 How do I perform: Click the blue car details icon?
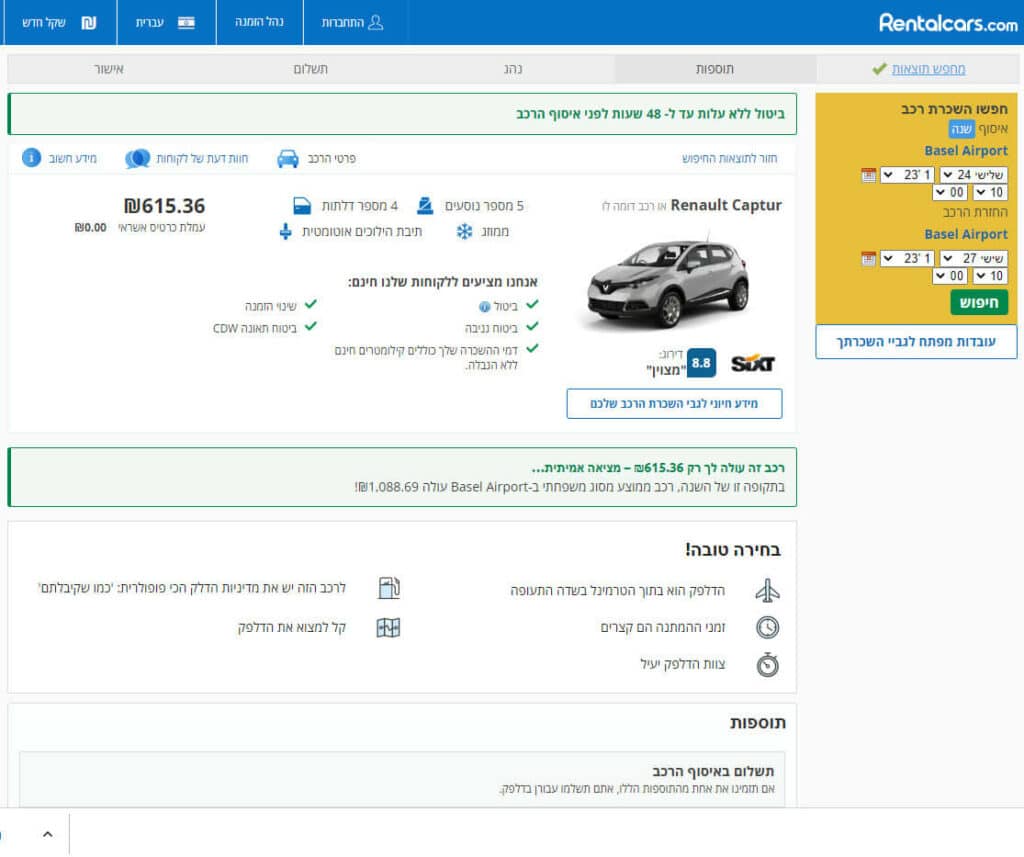(x=288, y=159)
